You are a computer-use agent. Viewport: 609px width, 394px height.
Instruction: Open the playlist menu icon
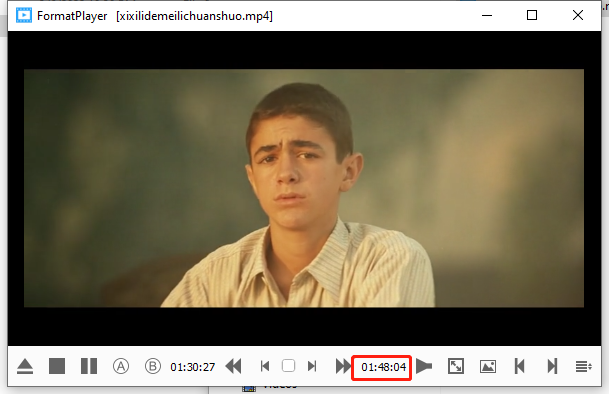click(583, 366)
